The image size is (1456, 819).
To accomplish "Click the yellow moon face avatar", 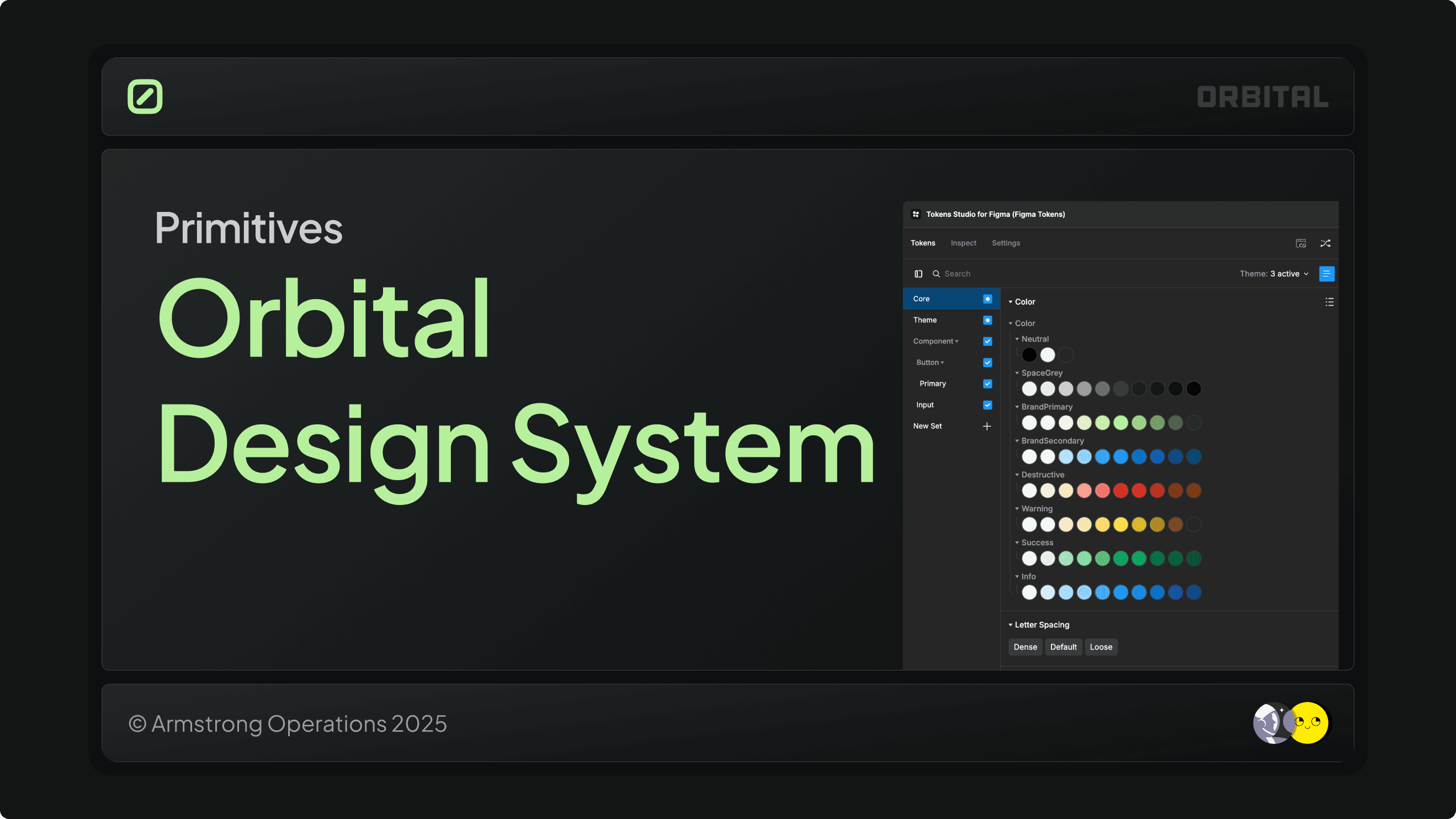I will (1309, 722).
